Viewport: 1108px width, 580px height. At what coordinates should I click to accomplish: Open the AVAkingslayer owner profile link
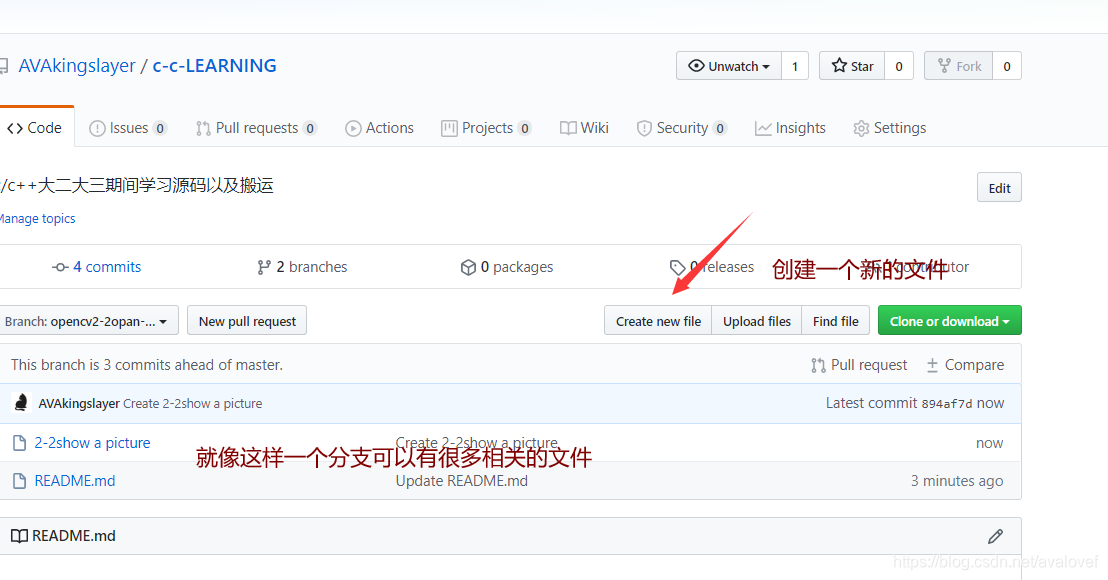[76, 66]
